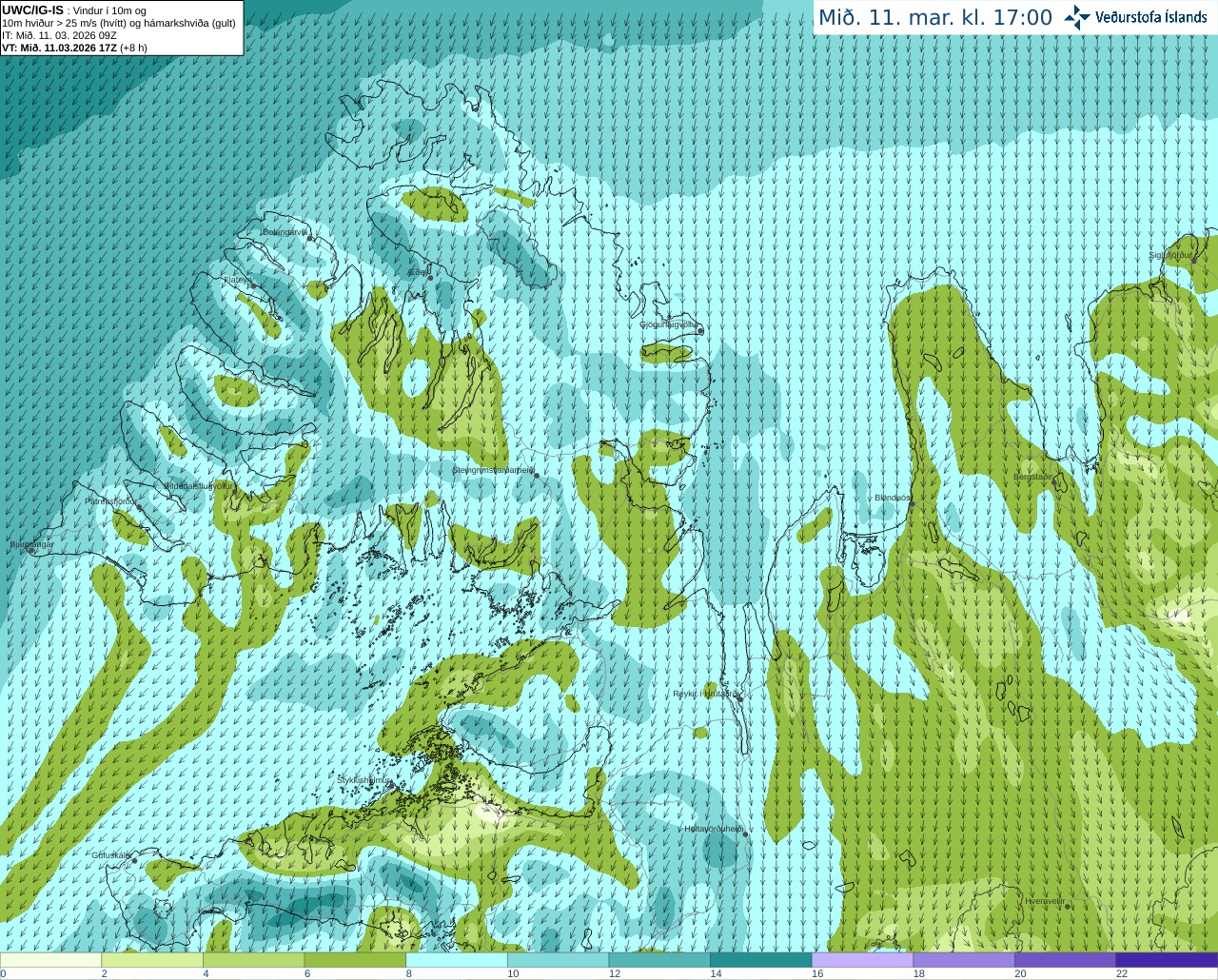1218x980 pixels.
Task: Select the 'Vindur í 10m og' text
Action: pyautogui.click(x=110, y=10)
